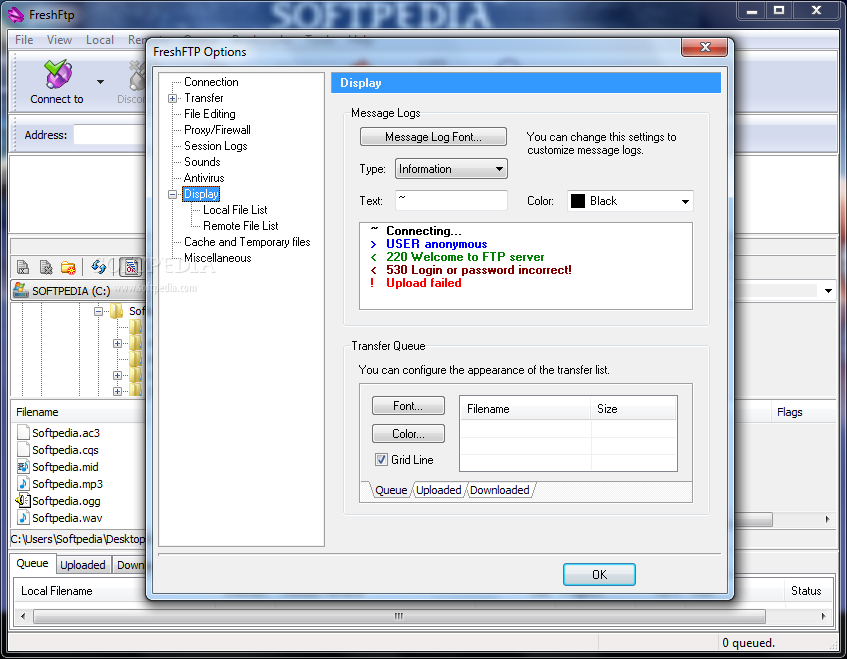Click the delete file icon in local toolbar

46,267
